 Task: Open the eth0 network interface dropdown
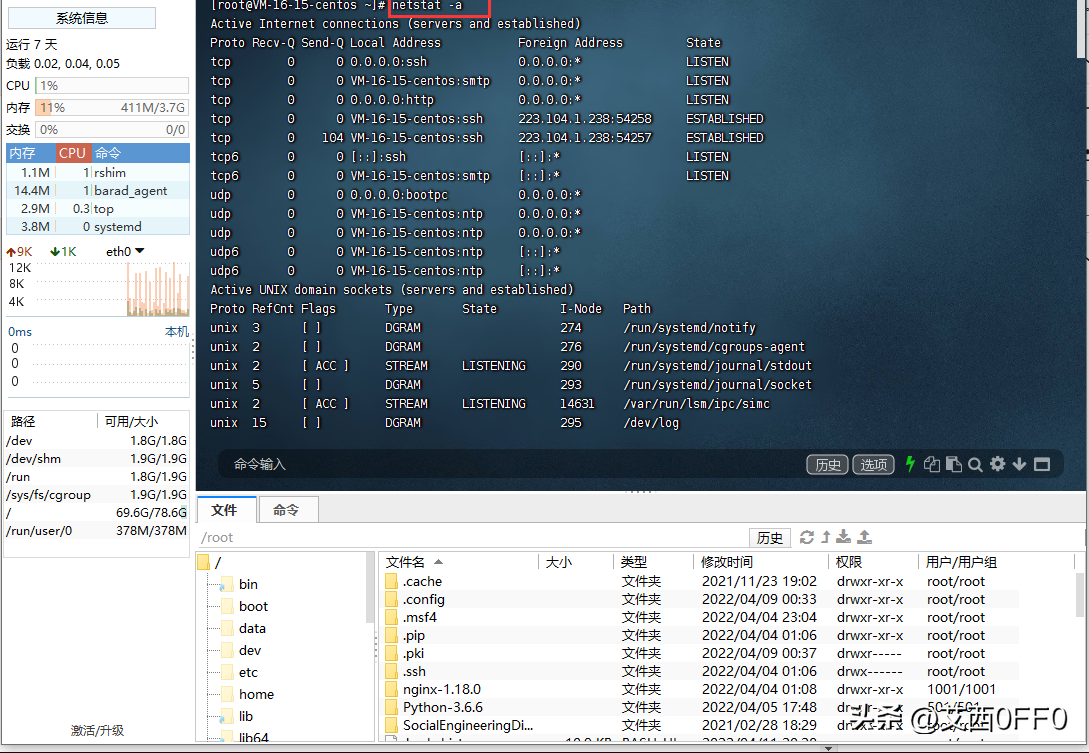125,251
